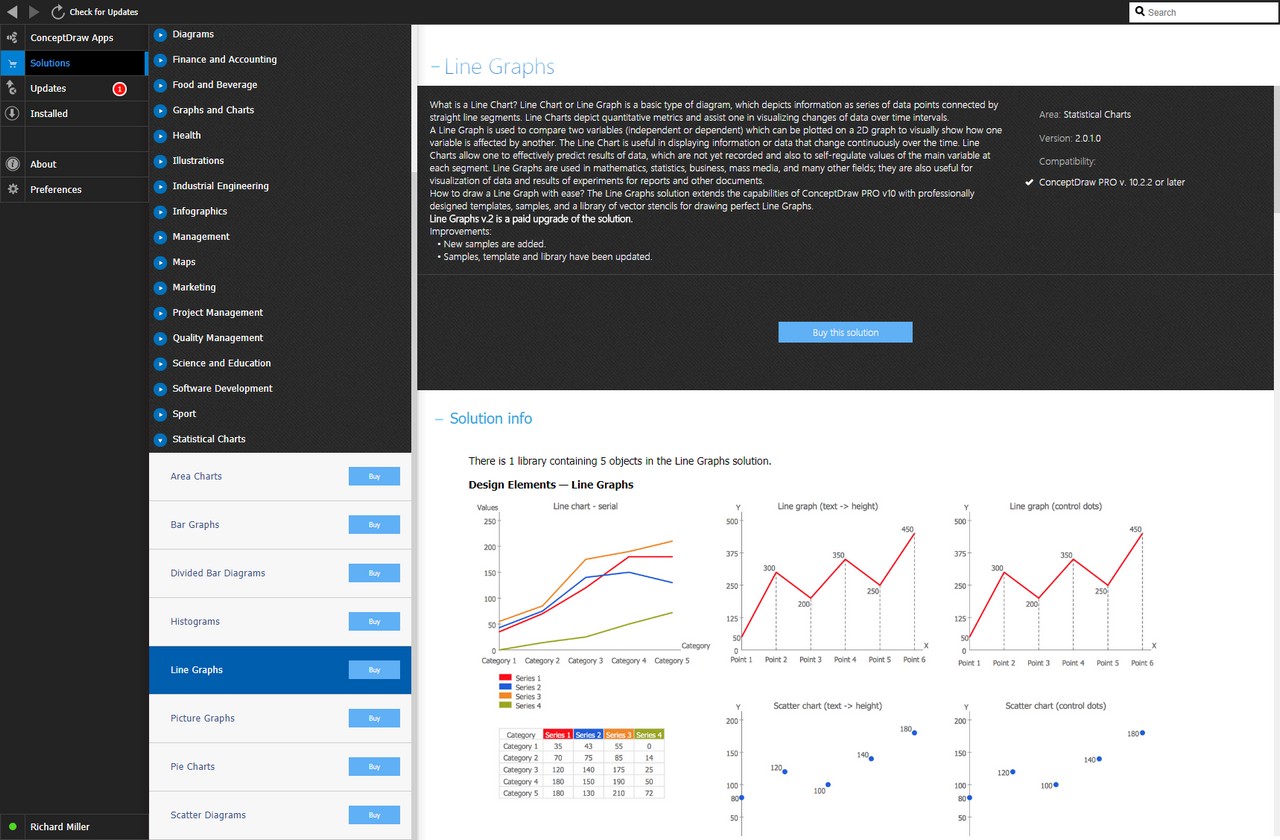This screenshot has height=840, width=1280.
Task: Buy the Line Graphs solution
Action: coord(374,670)
